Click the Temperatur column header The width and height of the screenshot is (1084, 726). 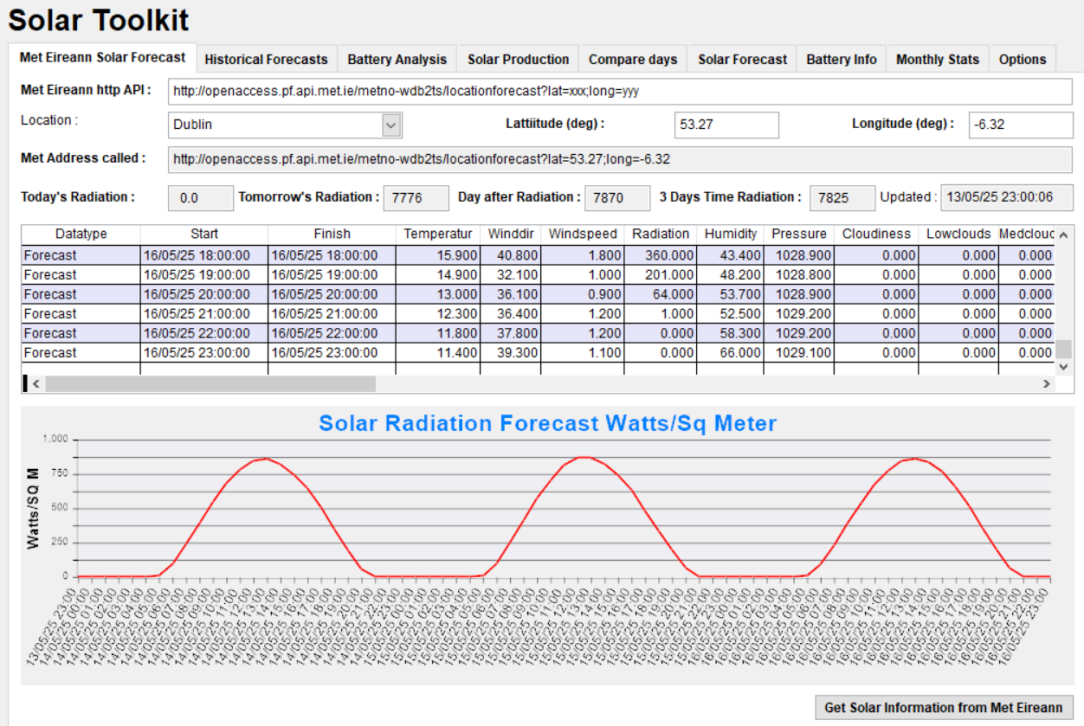pos(438,234)
